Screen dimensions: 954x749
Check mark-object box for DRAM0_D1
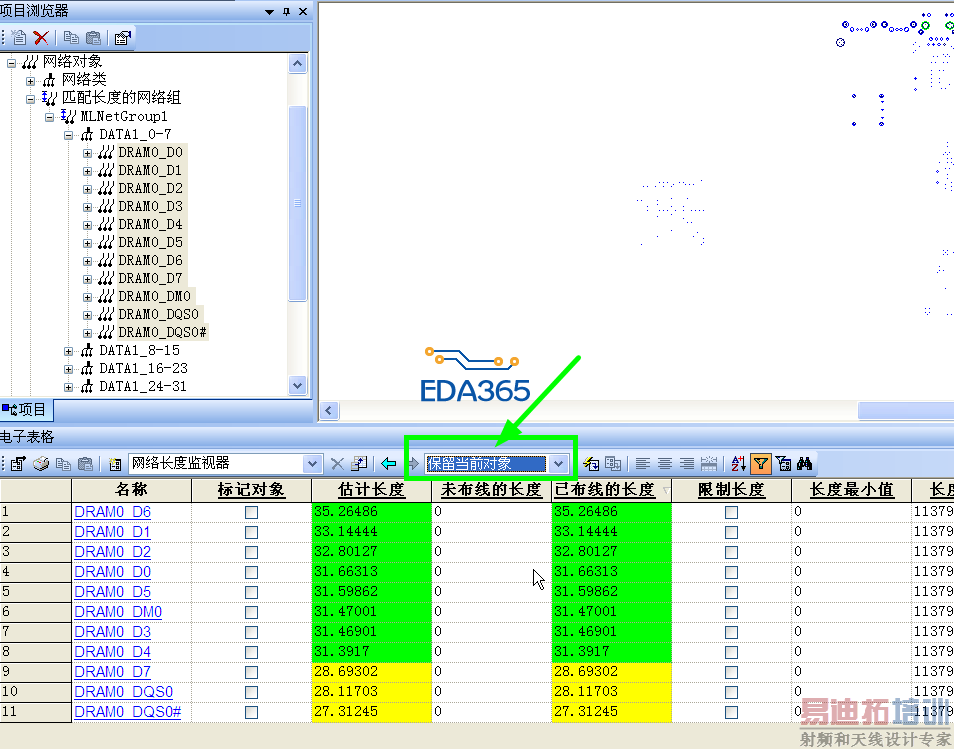(251, 532)
